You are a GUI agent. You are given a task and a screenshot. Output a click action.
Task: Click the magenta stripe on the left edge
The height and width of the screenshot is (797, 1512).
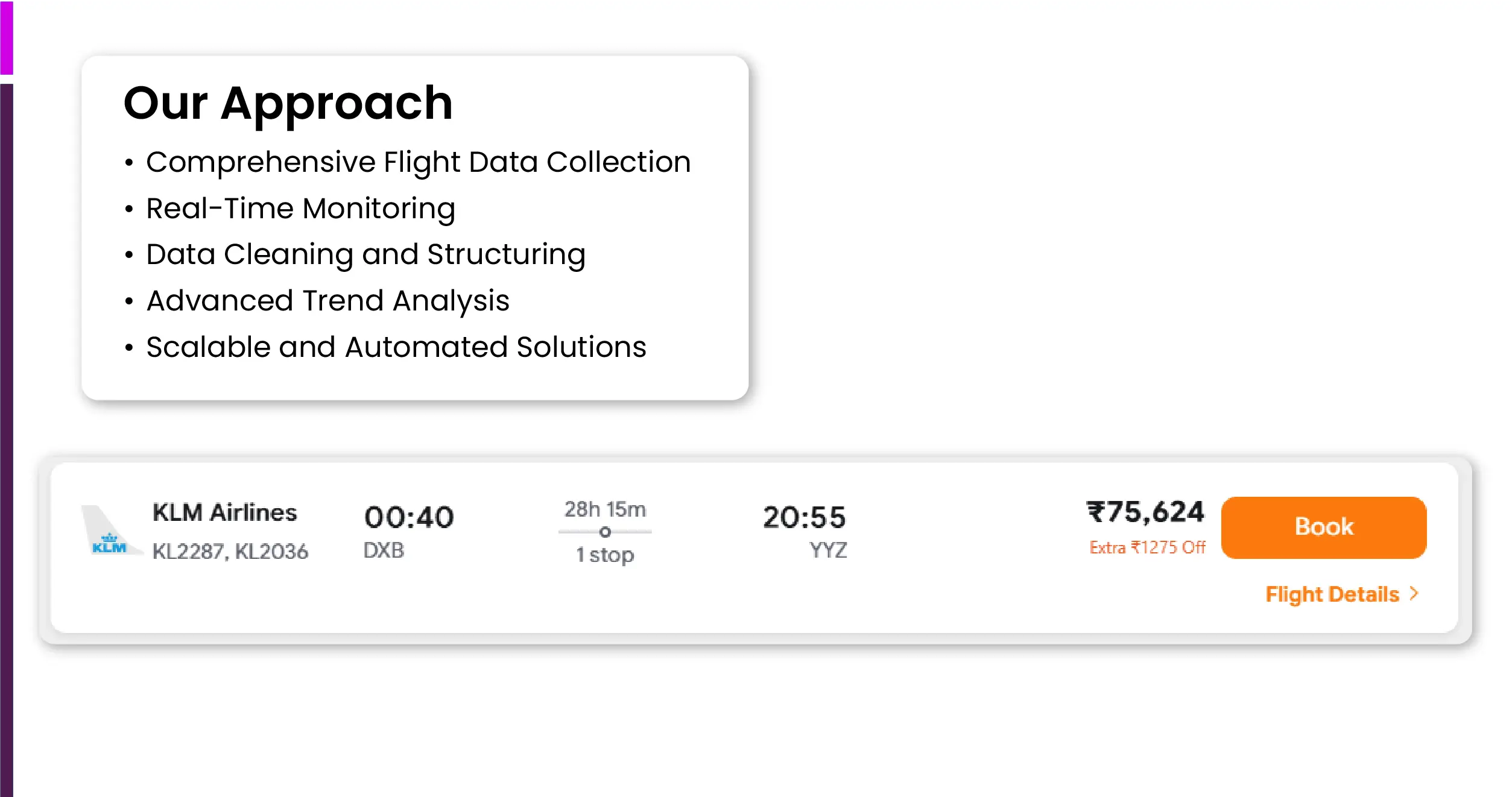(6, 36)
